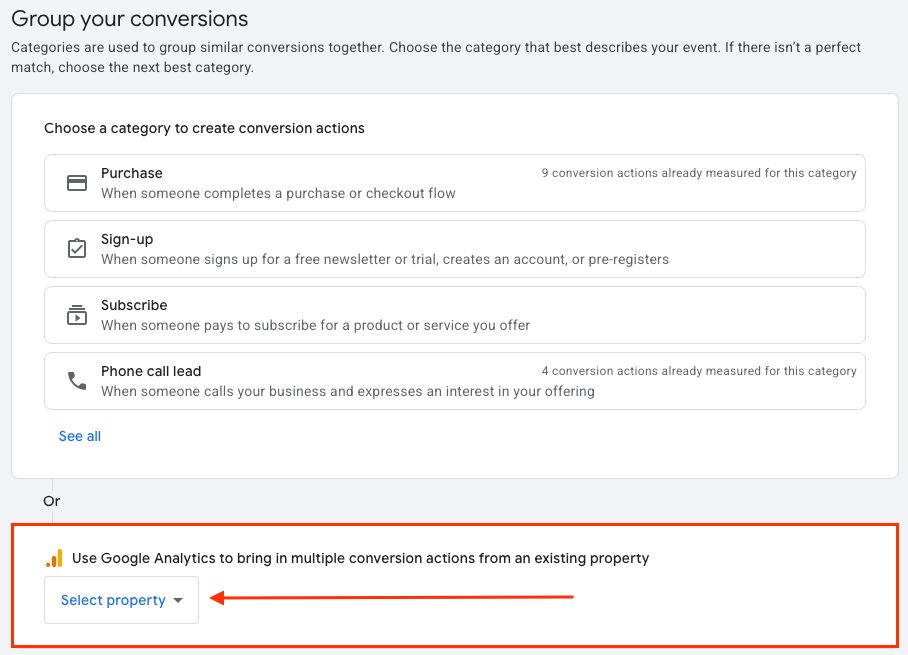Viewport: 908px width, 655px height.
Task: Choose the Purchase category title
Action: 132,173
